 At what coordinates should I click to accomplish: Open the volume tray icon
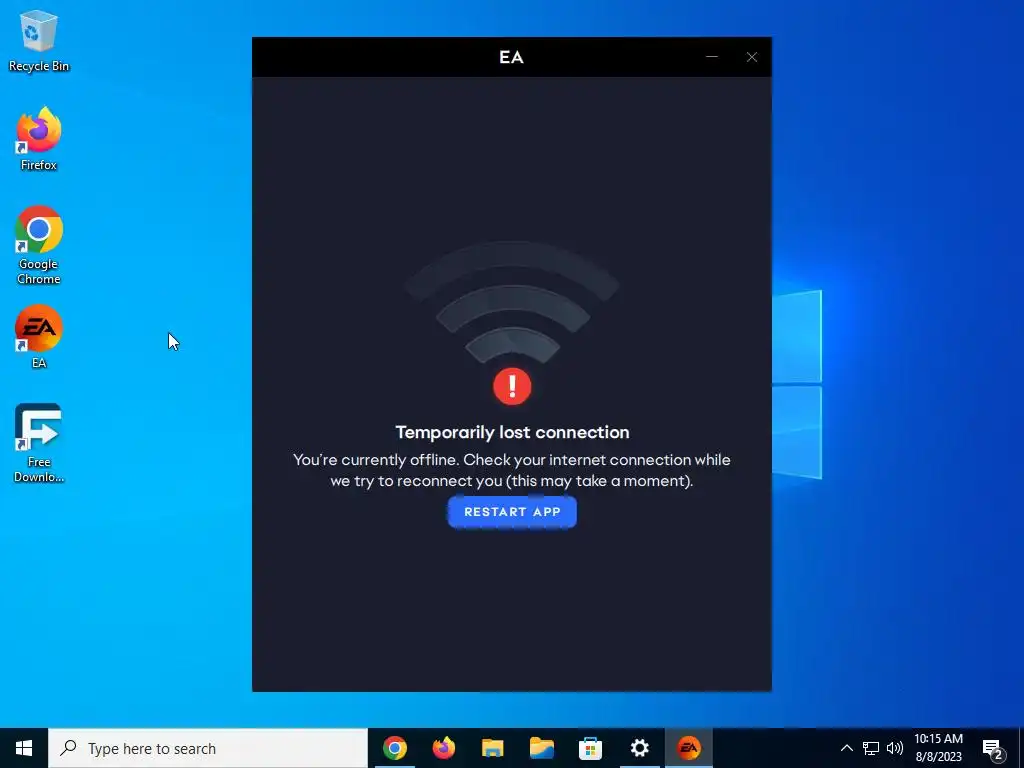point(895,748)
